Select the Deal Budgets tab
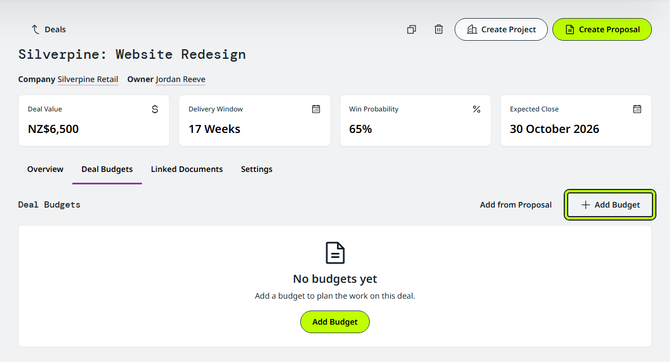 (107, 169)
